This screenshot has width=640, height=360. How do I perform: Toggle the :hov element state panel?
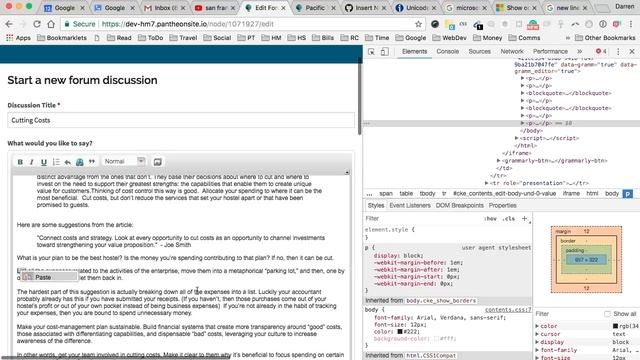click(491, 219)
